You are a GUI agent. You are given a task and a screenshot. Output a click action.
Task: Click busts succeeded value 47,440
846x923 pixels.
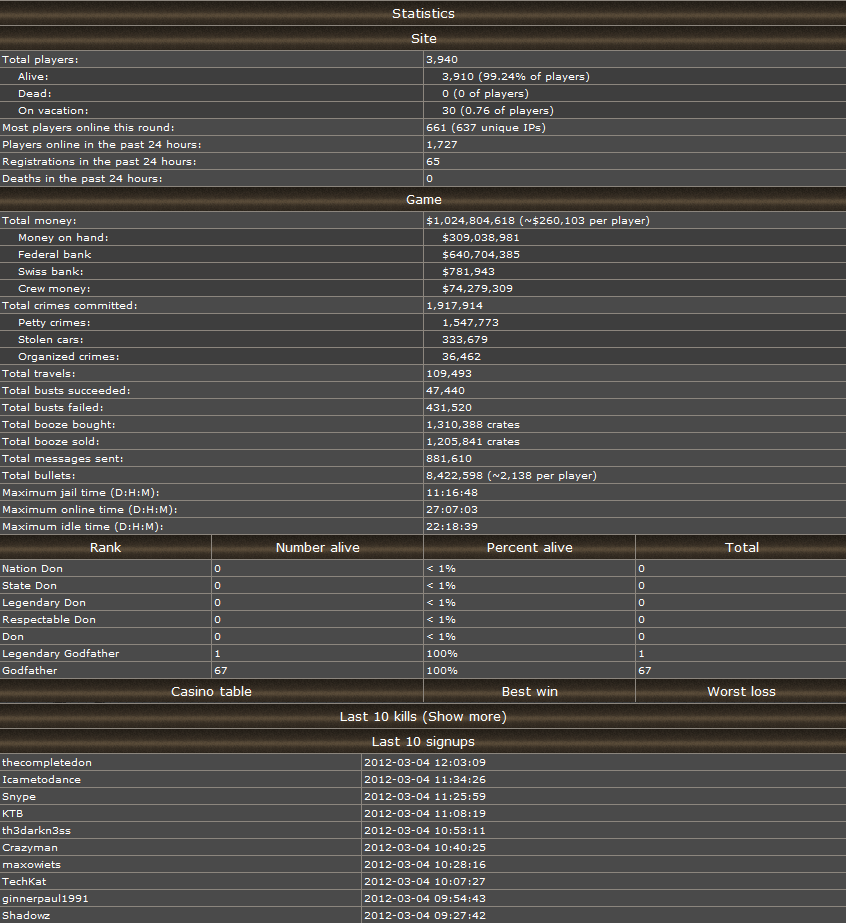pos(445,390)
